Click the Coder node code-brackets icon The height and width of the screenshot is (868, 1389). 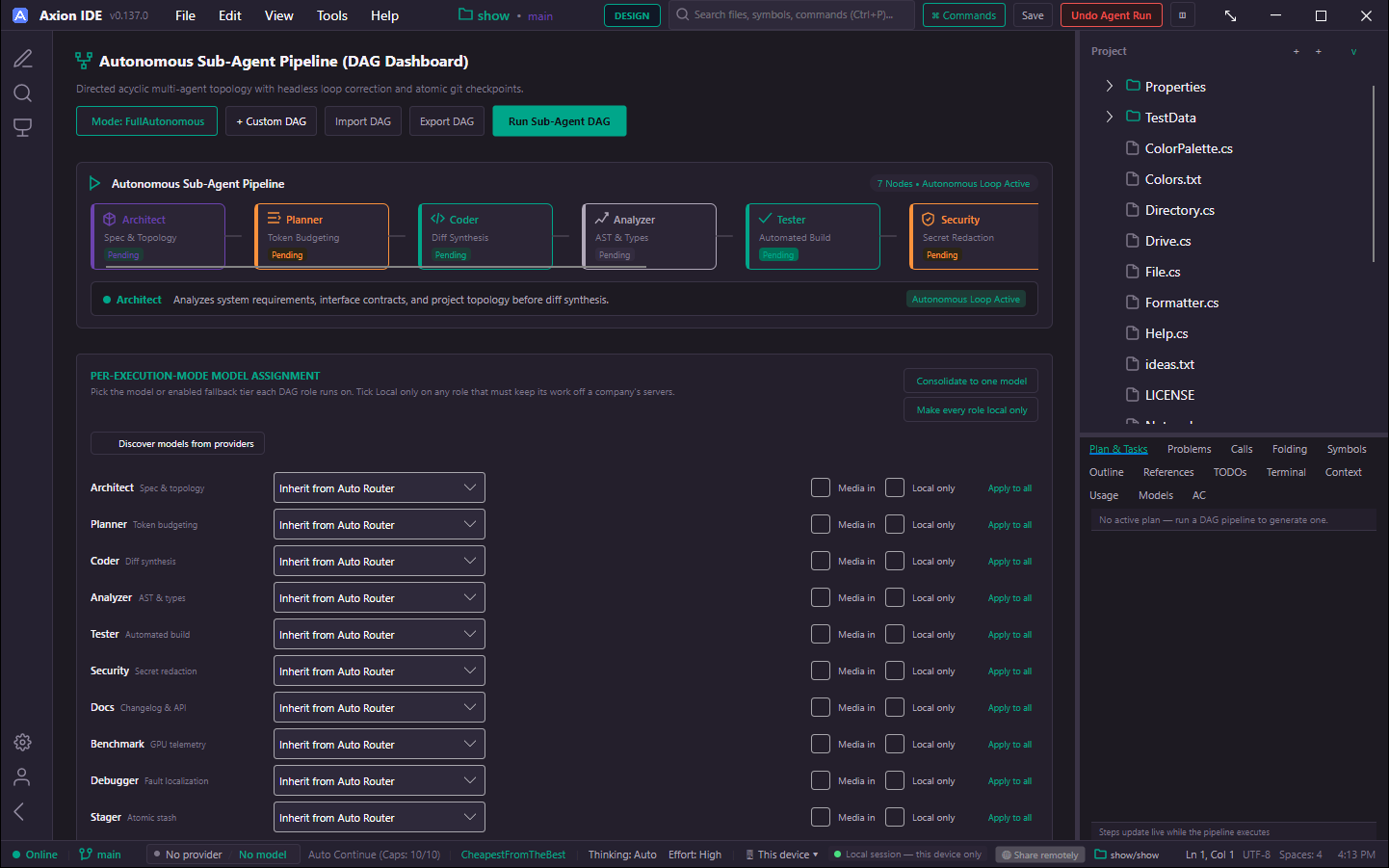pyautogui.click(x=437, y=219)
